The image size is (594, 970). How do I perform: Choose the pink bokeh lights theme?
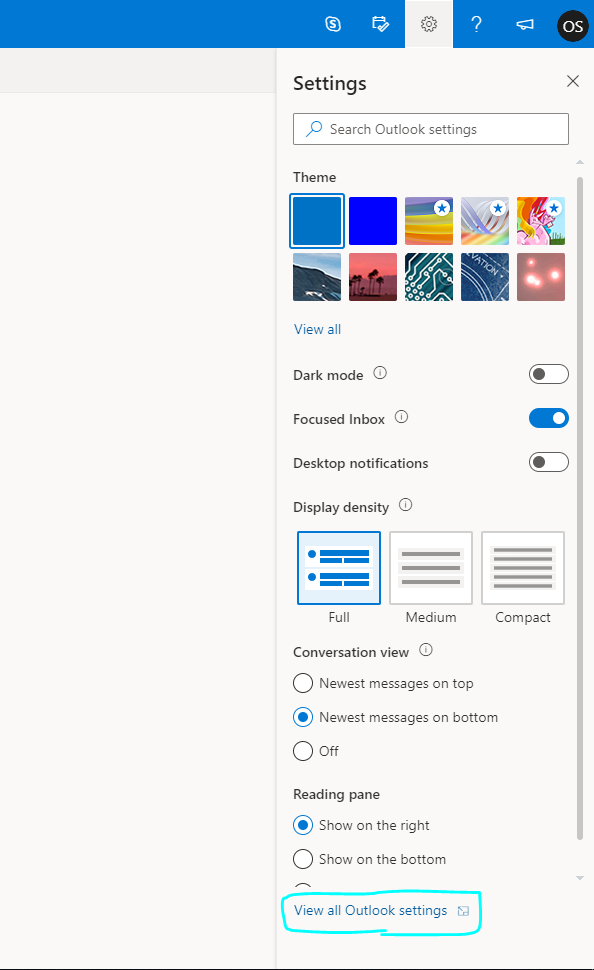[541, 277]
